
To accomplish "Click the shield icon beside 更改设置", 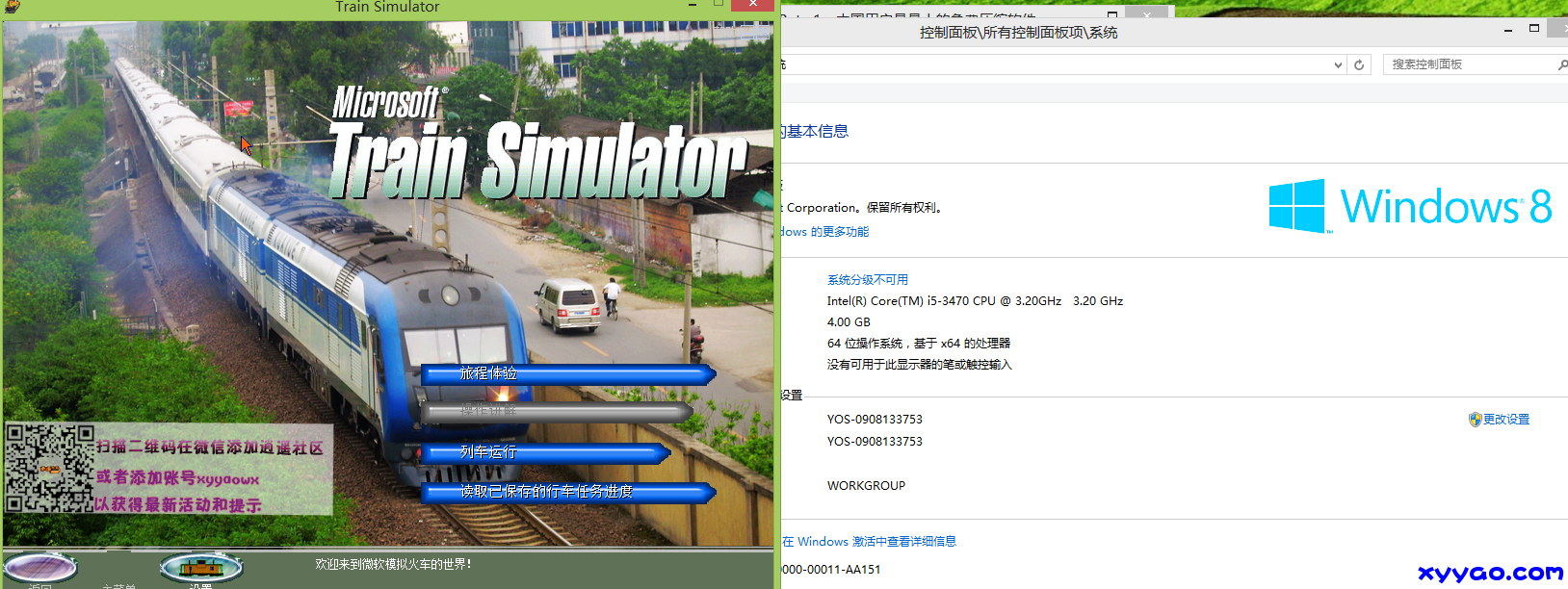I will tap(1475, 420).
